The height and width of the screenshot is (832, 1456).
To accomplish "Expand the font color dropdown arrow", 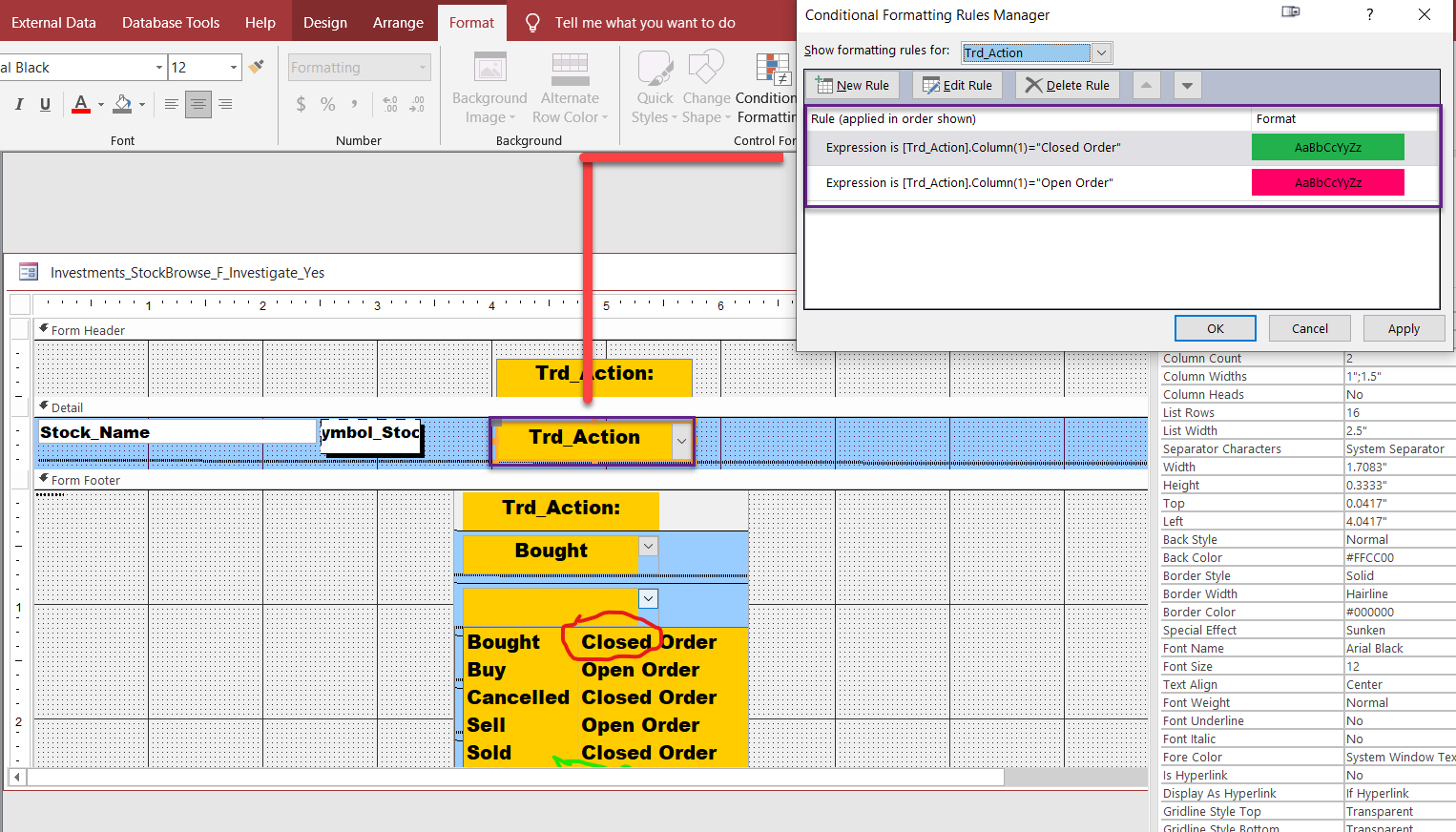I will (101, 104).
